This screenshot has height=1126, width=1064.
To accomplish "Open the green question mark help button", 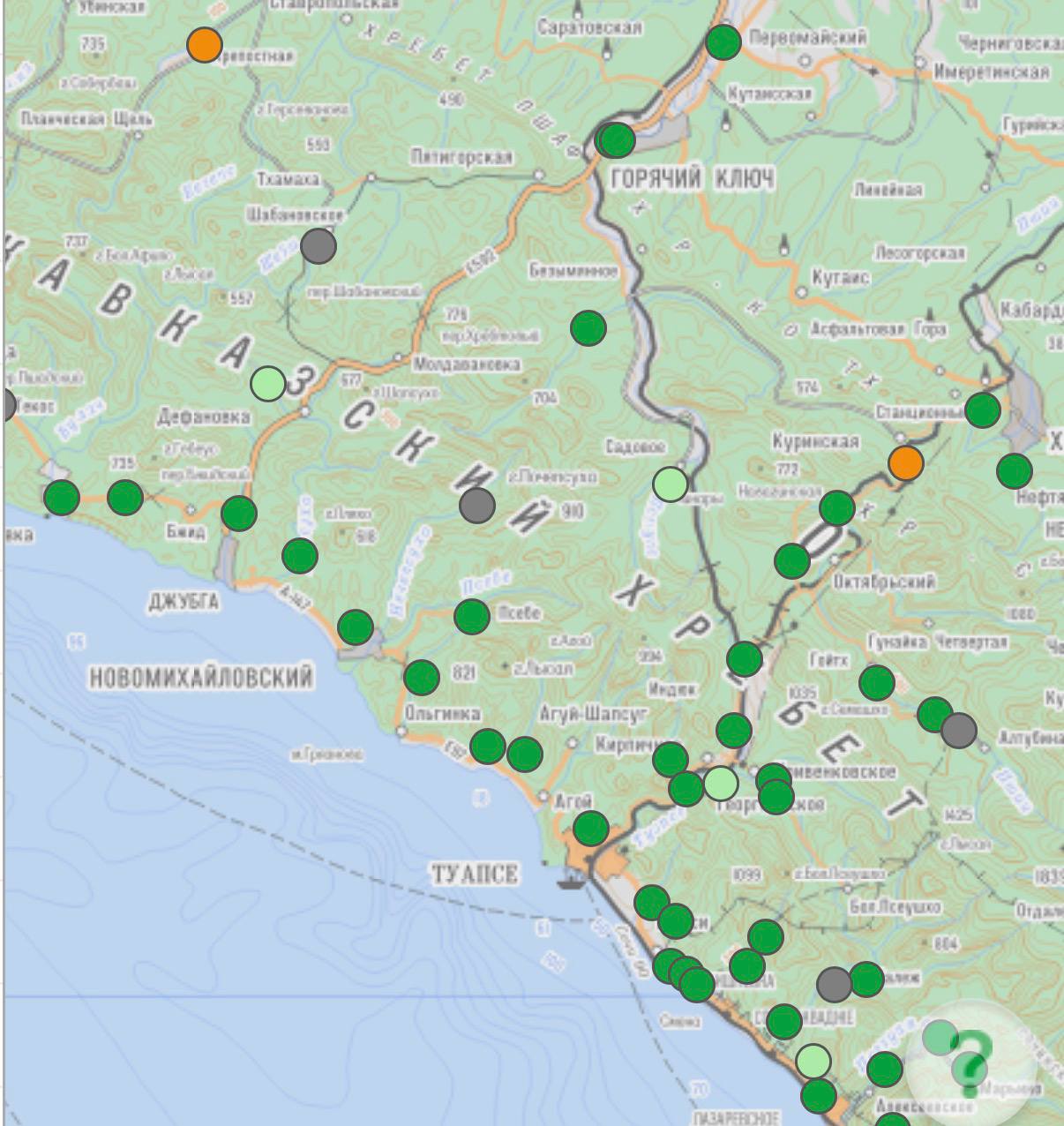I will tap(970, 1059).
